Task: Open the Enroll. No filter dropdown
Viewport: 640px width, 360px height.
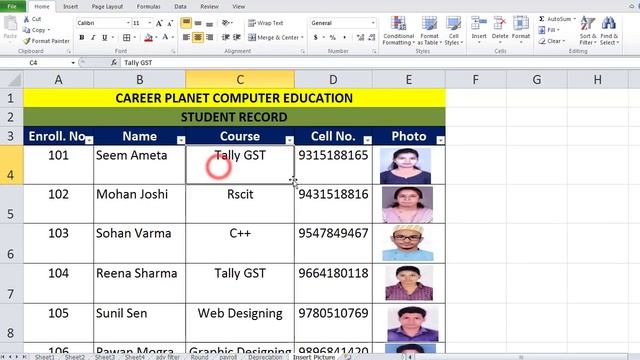Action: pyautogui.click(x=89, y=140)
